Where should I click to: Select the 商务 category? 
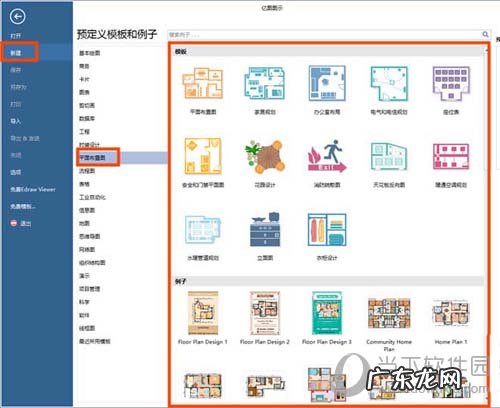click(x=84, y=66)
